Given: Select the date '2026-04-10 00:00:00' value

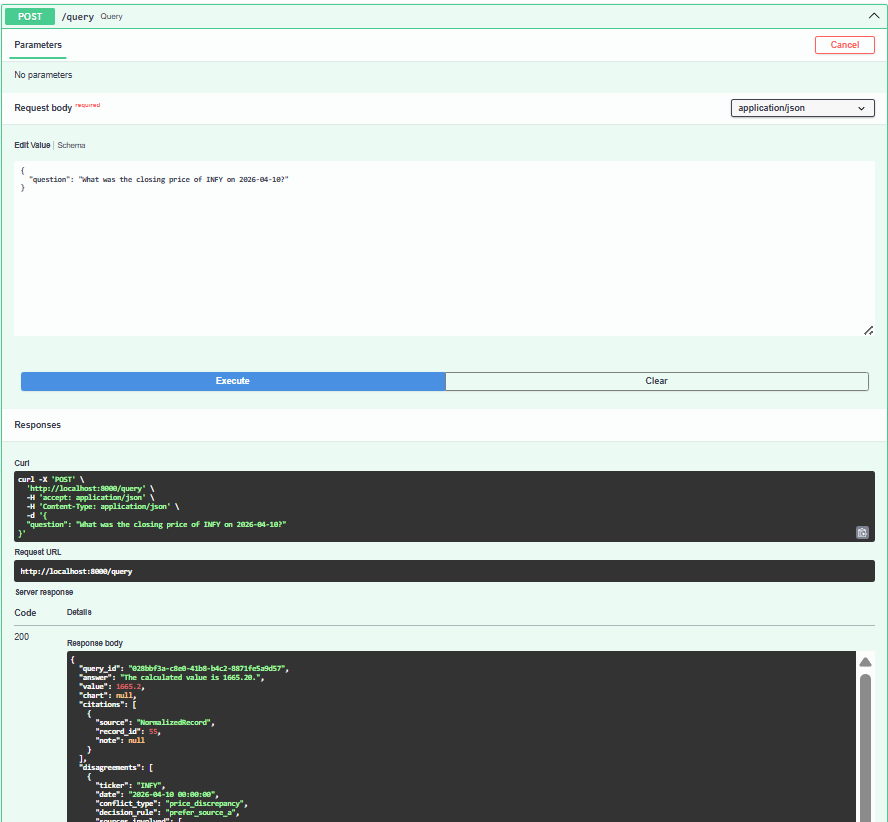Looking at the screenshot, I should coord(173,794).
